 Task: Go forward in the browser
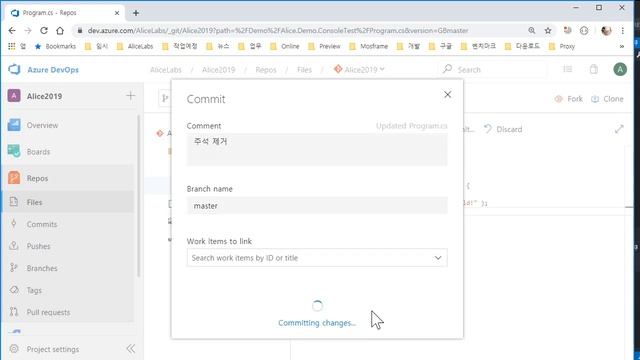pyautogui.click(x=28, y=31)
